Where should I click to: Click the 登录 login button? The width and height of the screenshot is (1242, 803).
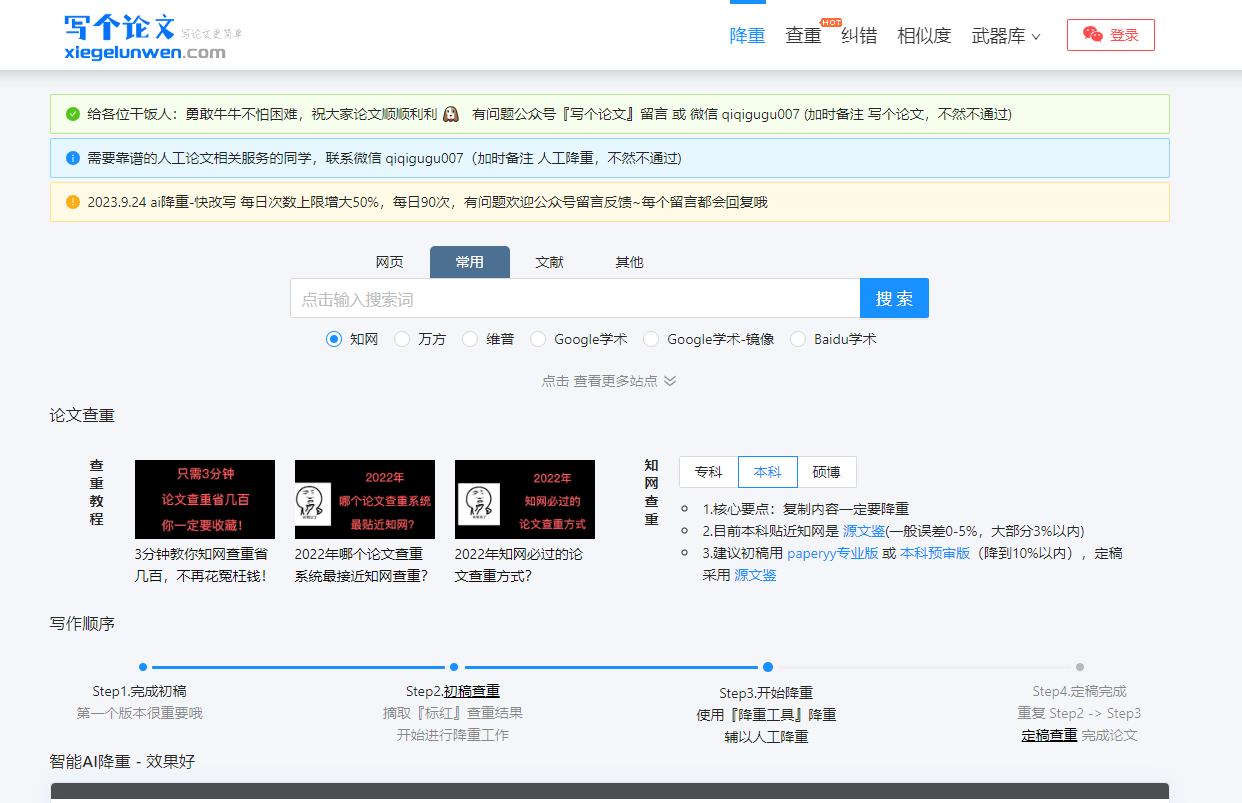1111,35
